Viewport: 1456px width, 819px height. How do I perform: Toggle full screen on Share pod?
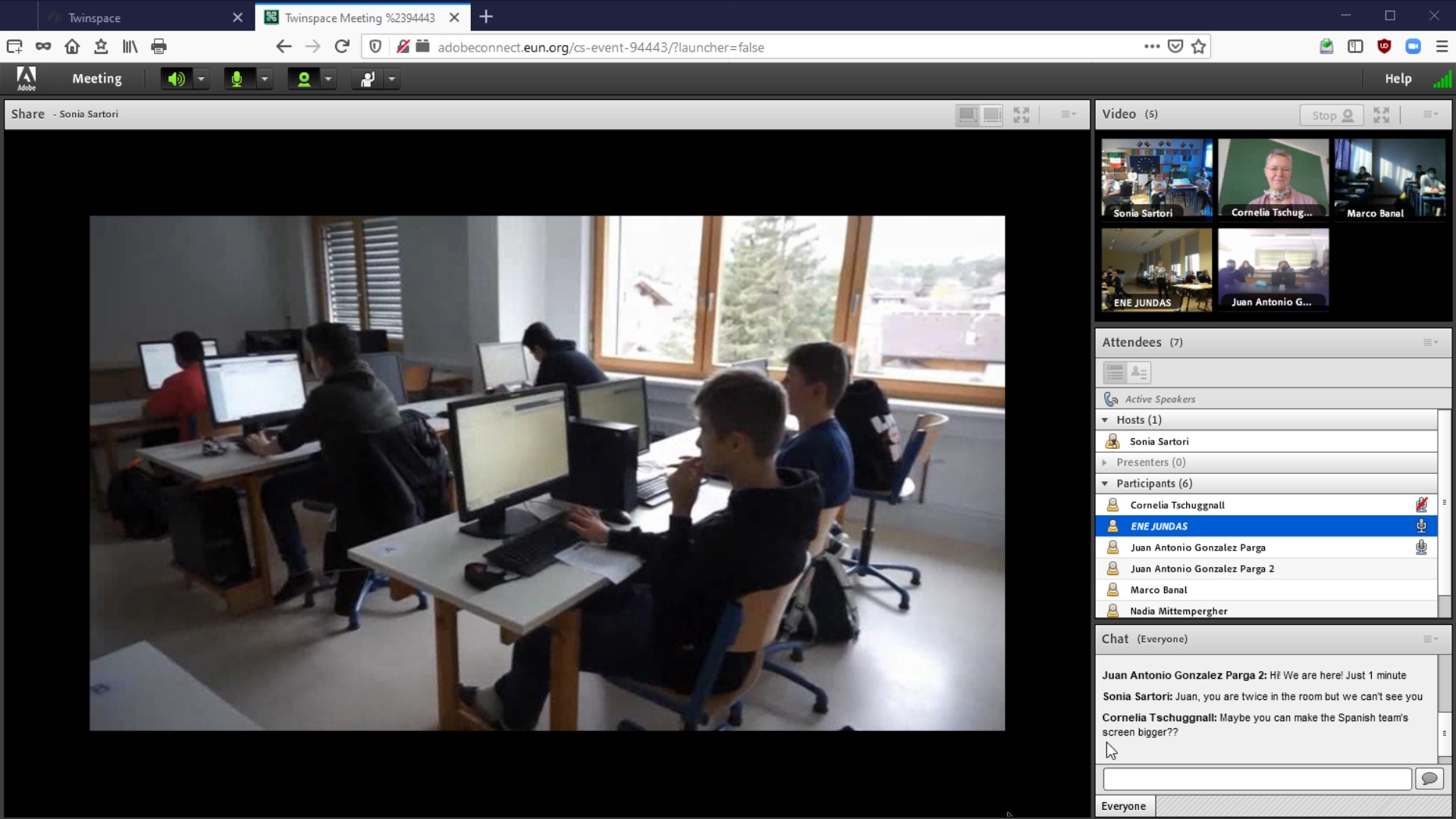[1021, 115]
